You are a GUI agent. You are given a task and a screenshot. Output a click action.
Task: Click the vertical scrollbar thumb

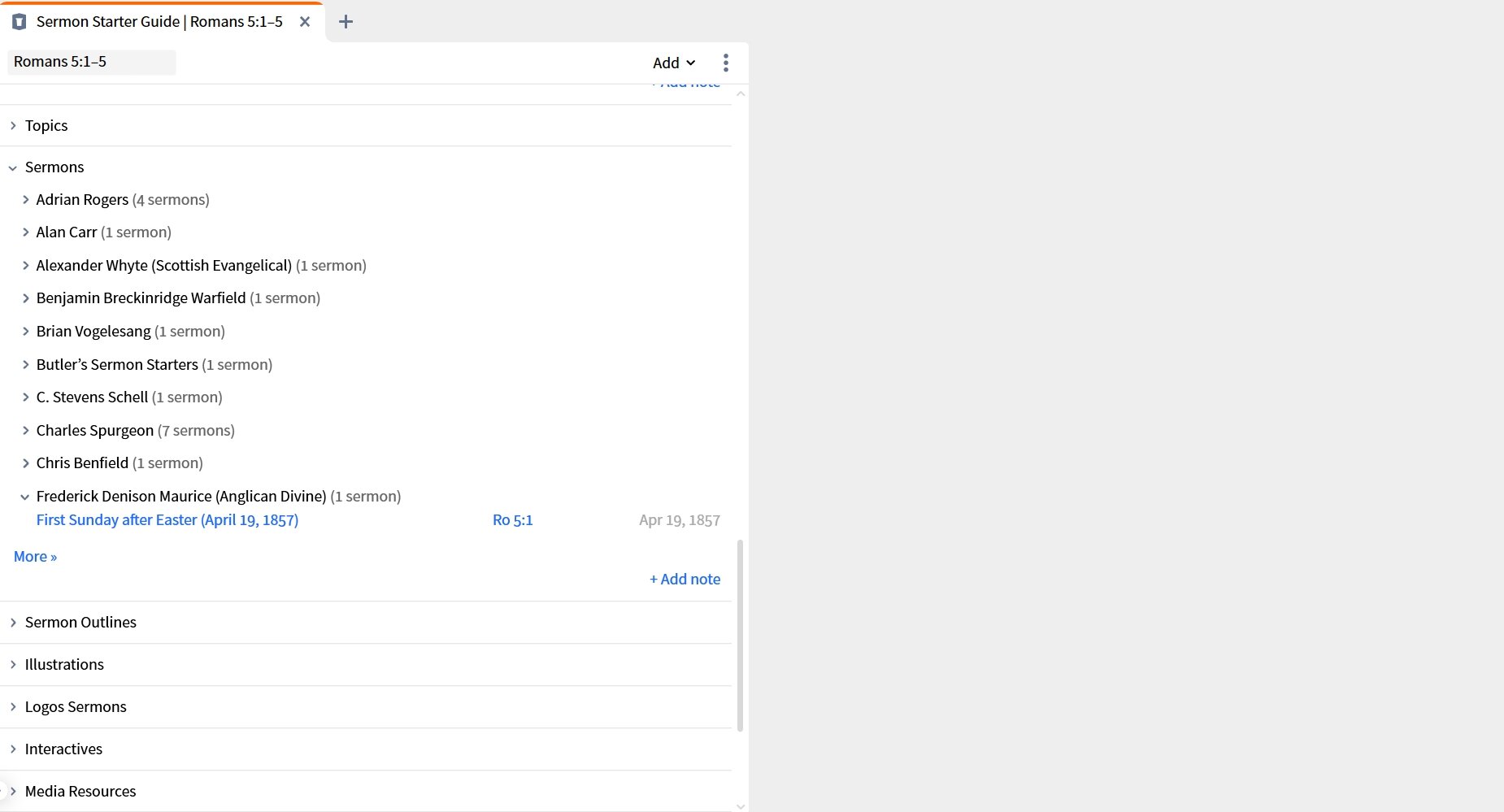740,634
